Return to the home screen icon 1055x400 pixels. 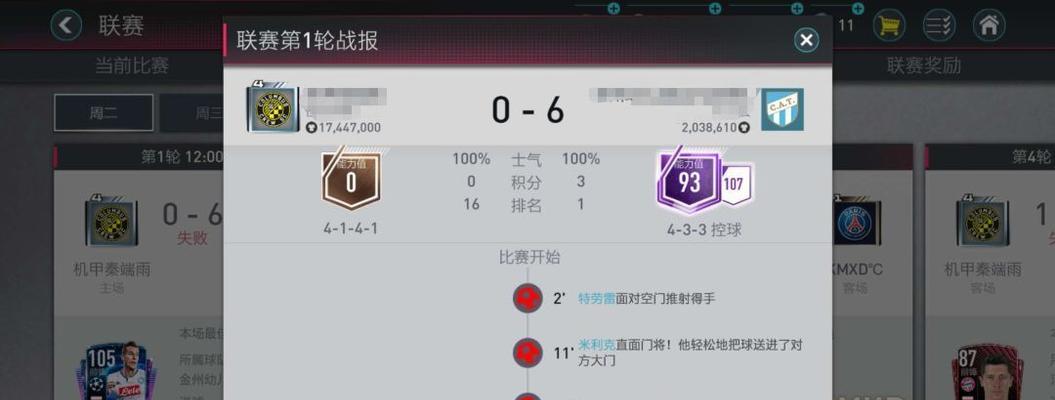point(988,26)
